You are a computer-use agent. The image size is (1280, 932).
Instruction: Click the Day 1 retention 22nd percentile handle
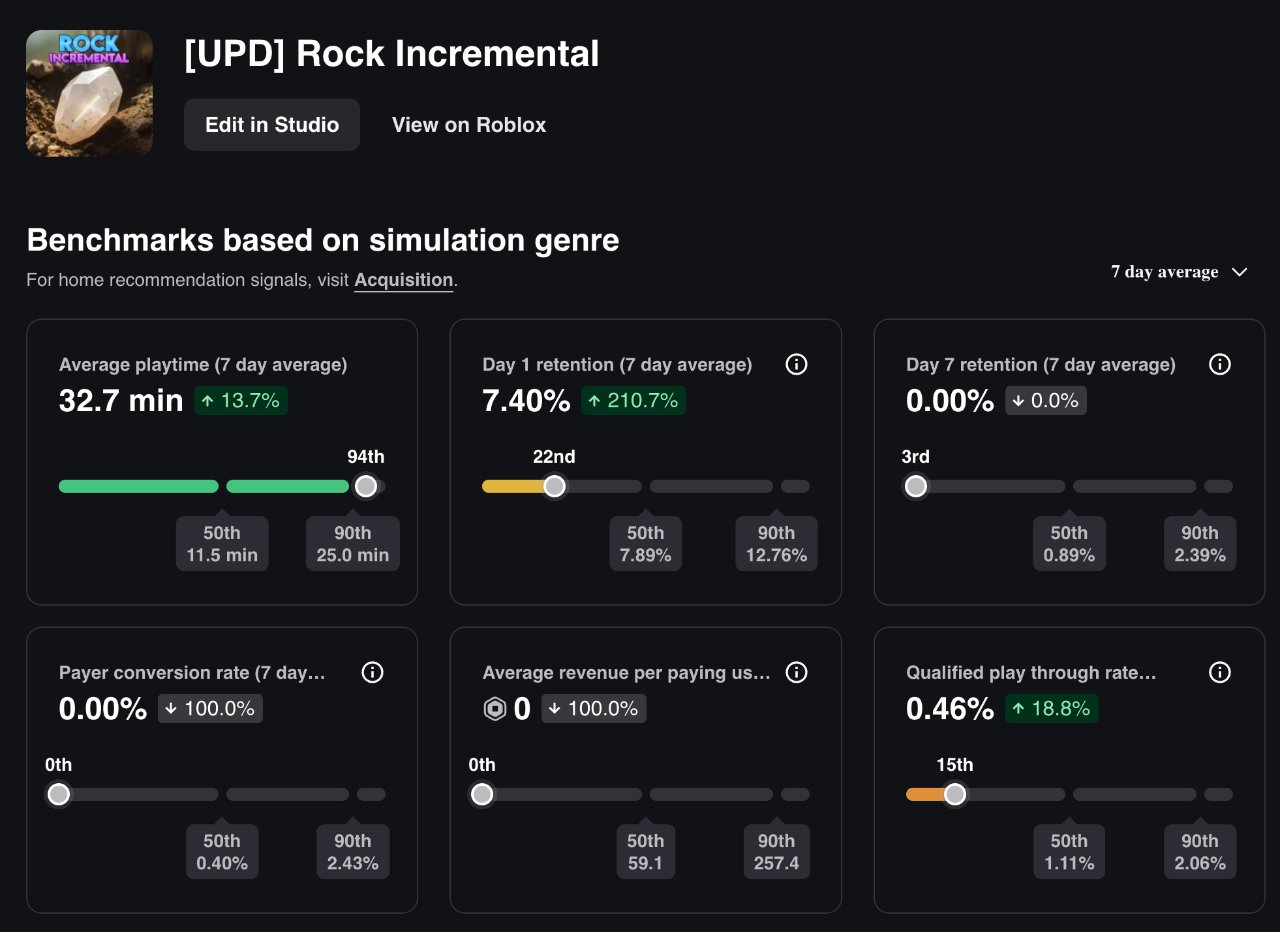(554, 486)
